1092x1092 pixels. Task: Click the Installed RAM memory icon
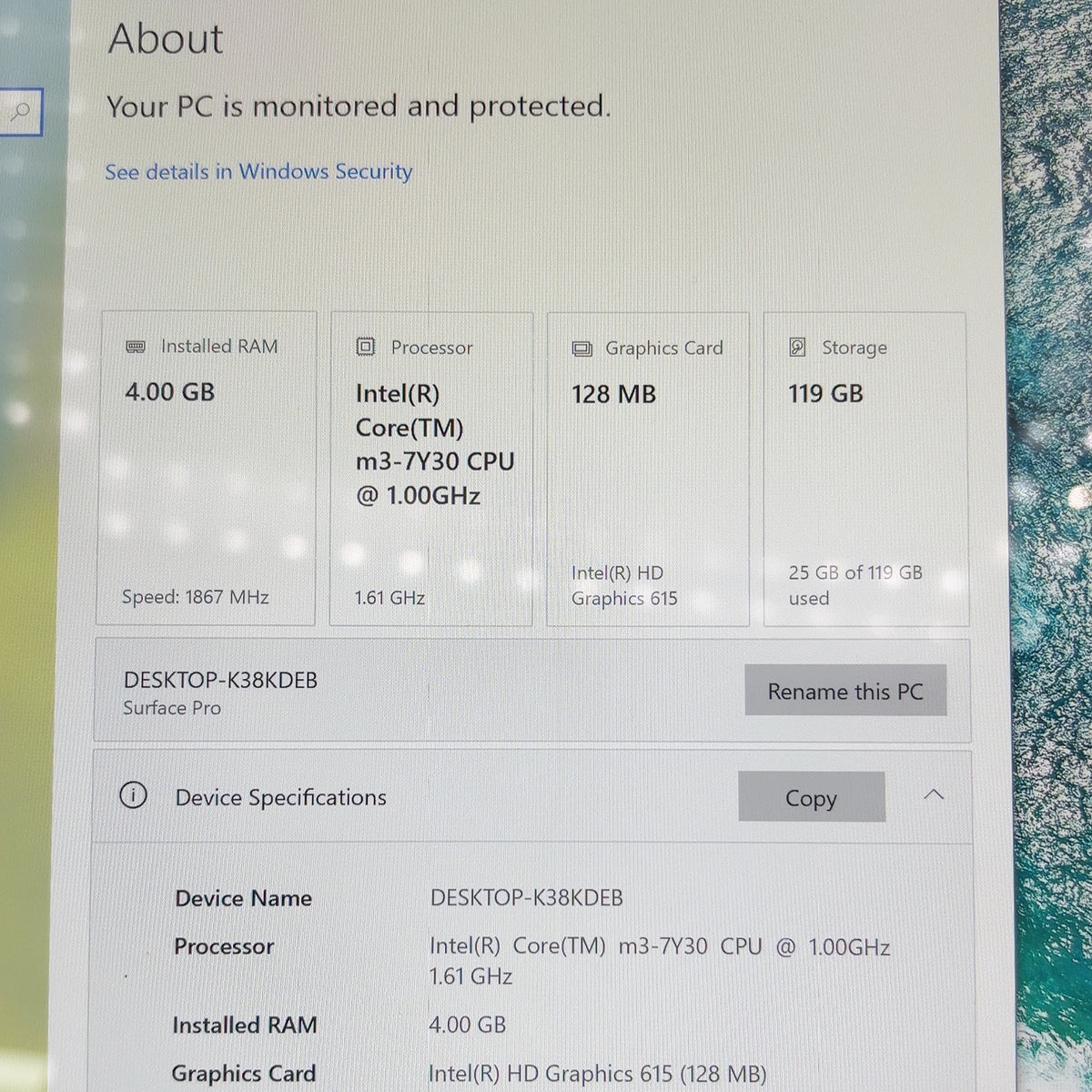(x=136, y=347)
